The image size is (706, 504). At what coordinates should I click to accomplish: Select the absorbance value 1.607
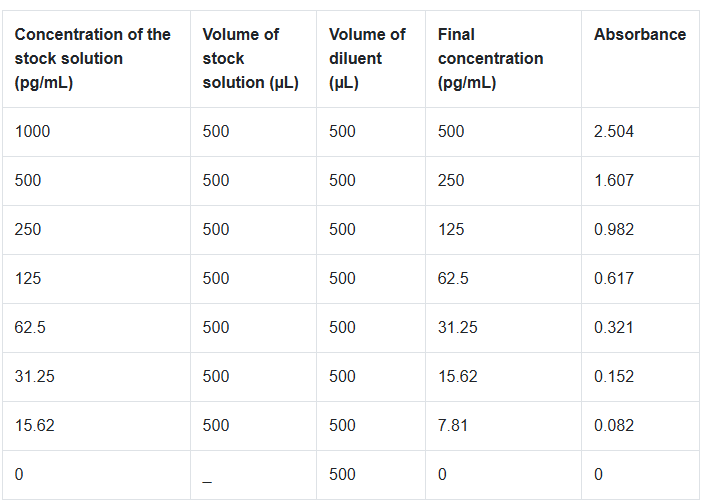[614, 181]
